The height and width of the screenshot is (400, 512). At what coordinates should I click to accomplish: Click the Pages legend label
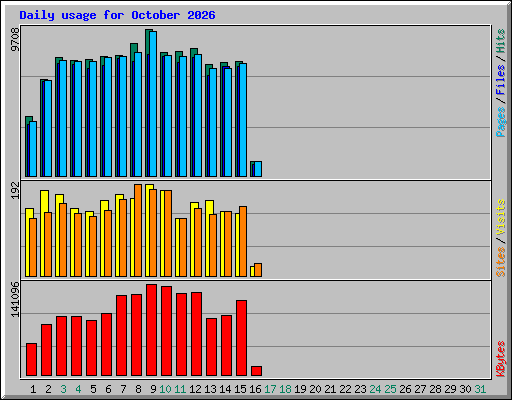(501, 122)
